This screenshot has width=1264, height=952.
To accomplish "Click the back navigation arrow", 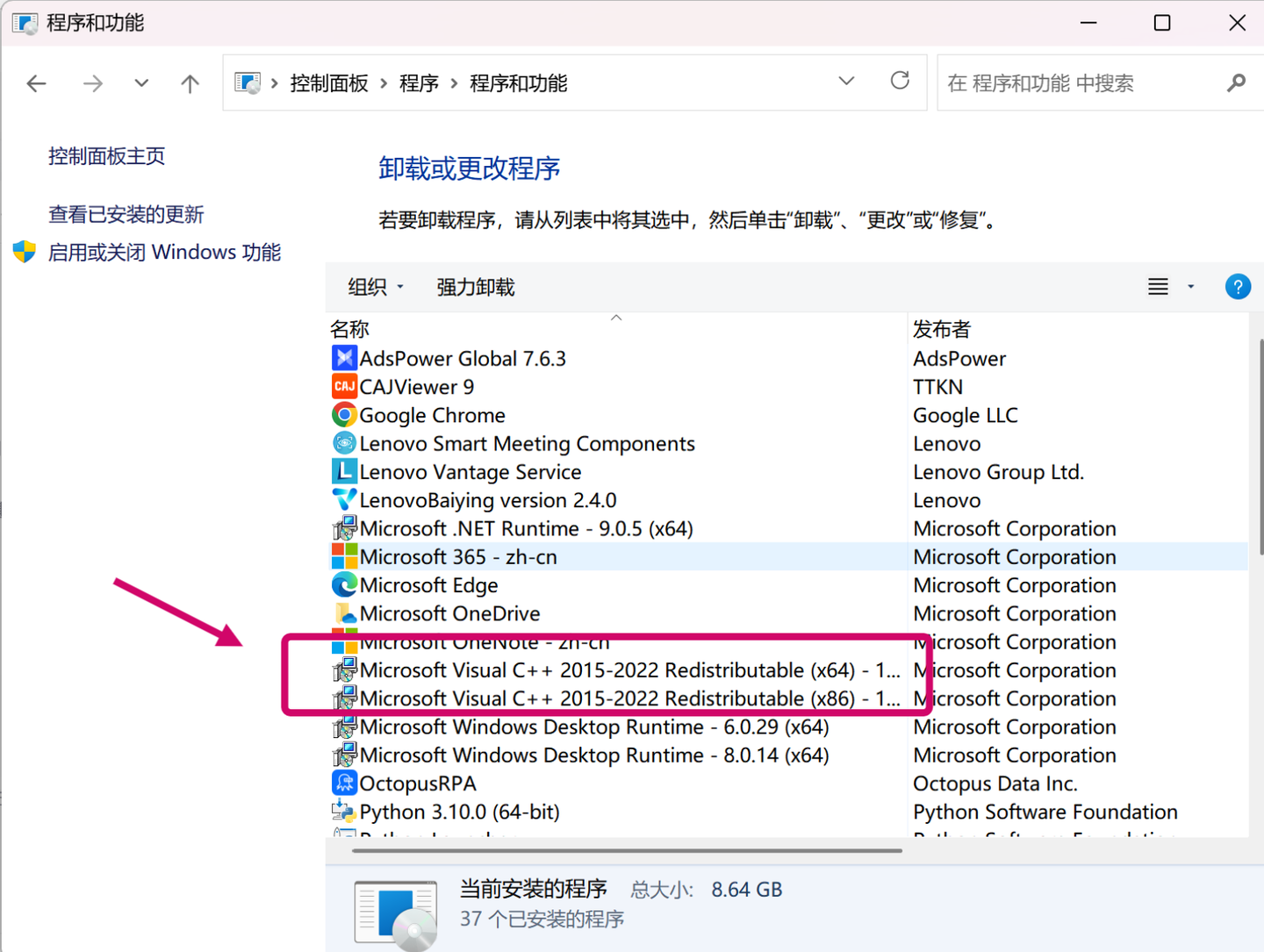I will click(36, 82).
